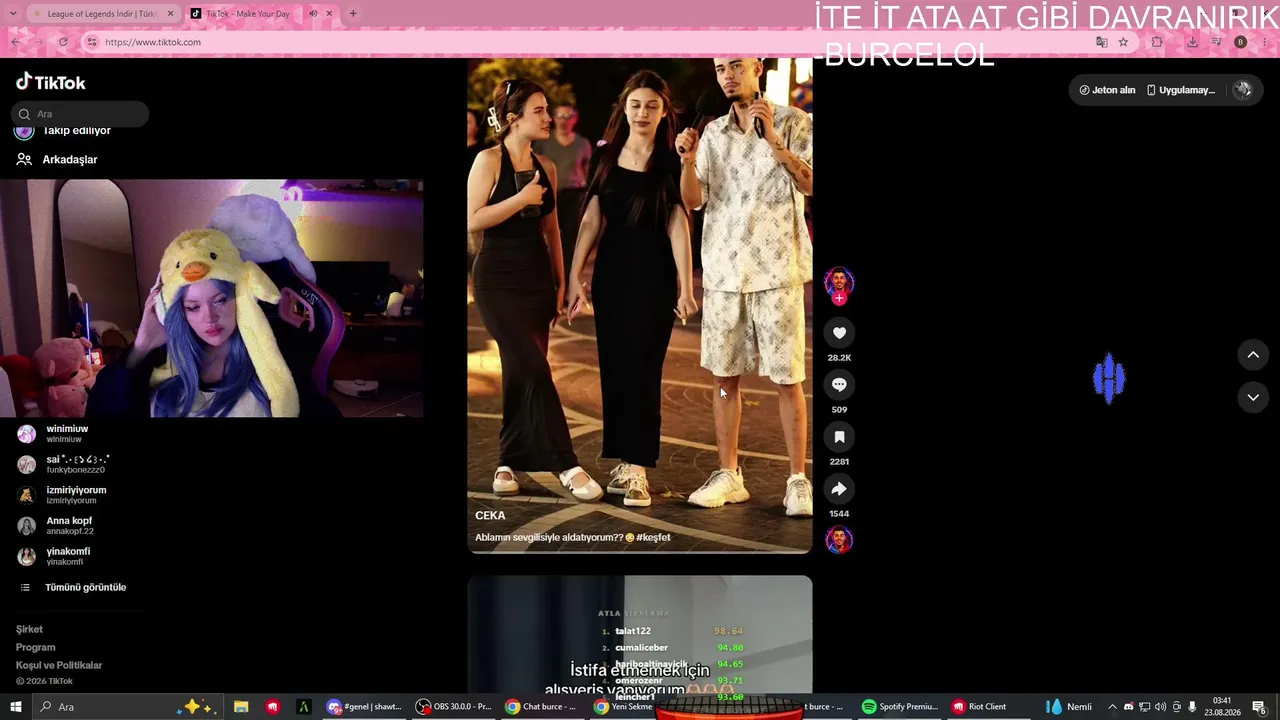
Task: Open the Discord #genel taskbar window
Action: click(x=365, y=707)
